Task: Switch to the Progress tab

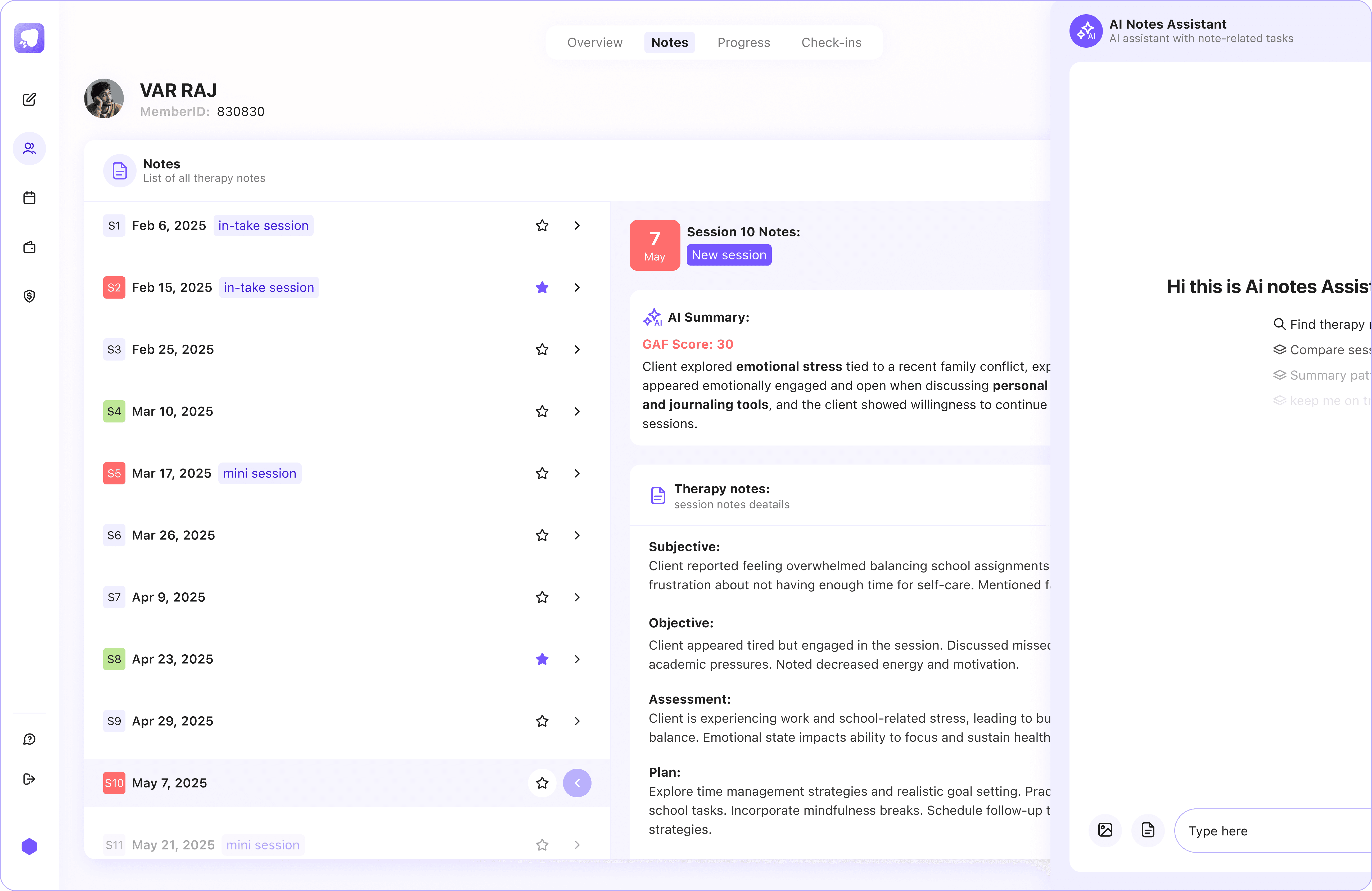Action: tap(743, 43)
